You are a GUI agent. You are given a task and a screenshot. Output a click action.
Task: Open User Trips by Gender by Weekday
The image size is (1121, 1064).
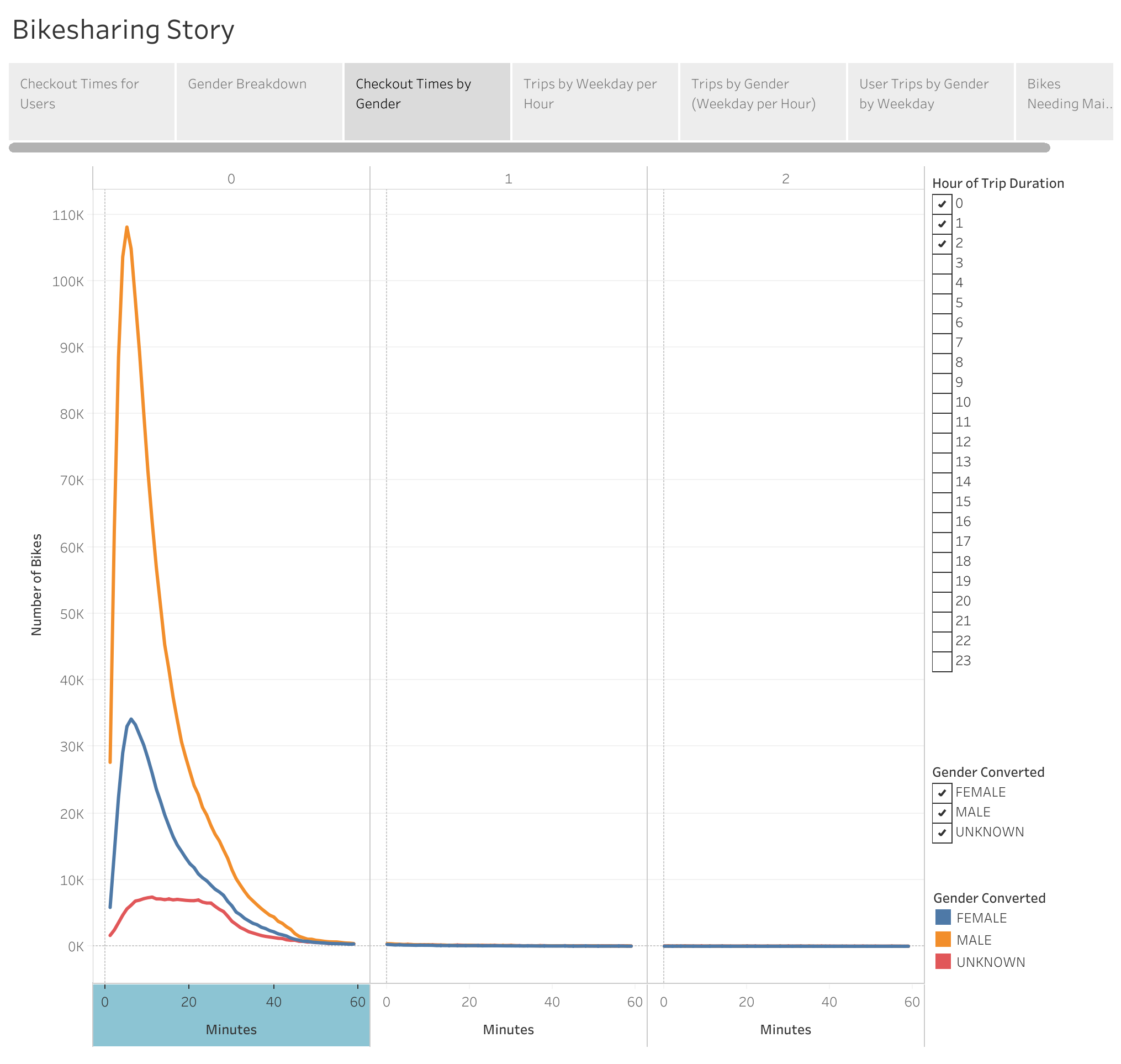[930, 102]
